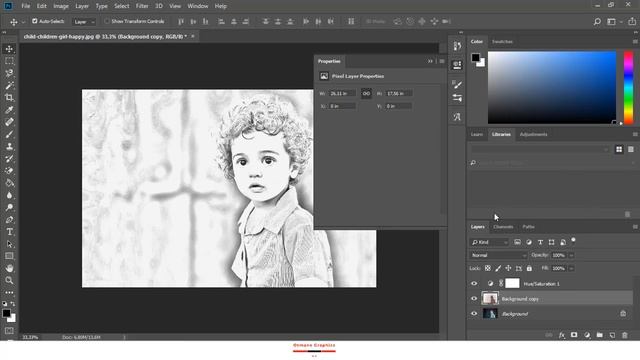This screenshot has width=640, height=360.
Task: Select the Magic Wand tool
Action: click(x=9, y=85)
